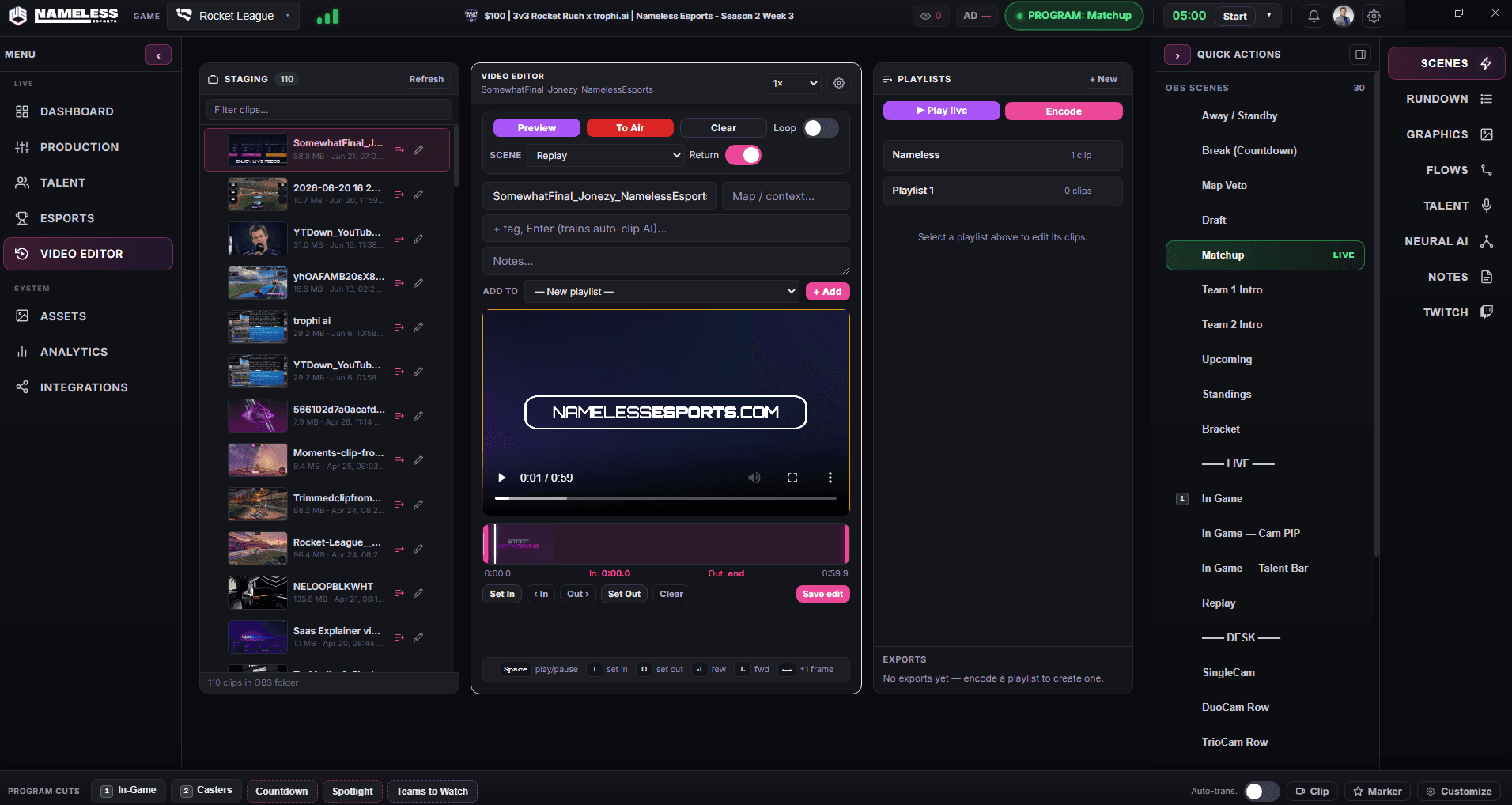
Task: Mute the video player audio
Action: tap(754, 478)
